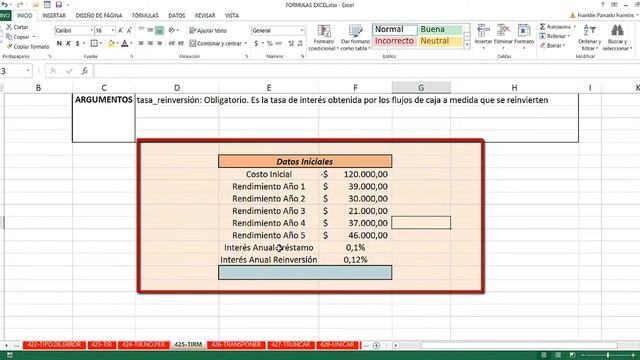Decrease decimal places

tap(300, 43)
